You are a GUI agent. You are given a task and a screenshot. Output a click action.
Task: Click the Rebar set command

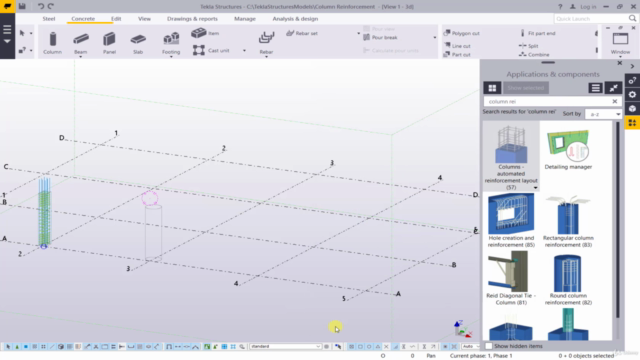point(302,33)
